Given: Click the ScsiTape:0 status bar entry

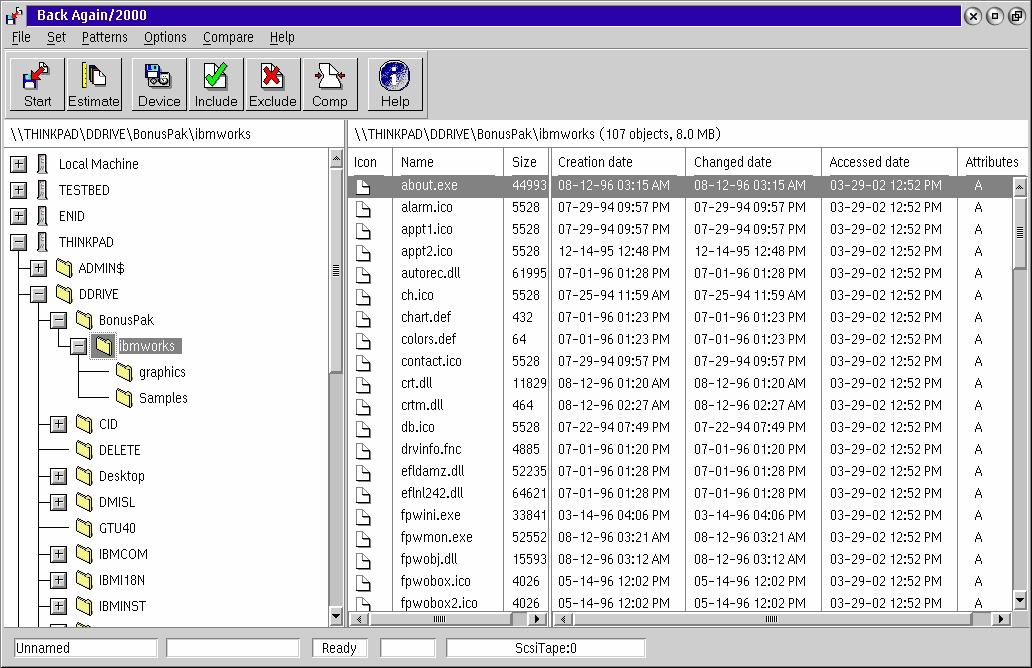Looking at the screenshot, I should 546,648.
